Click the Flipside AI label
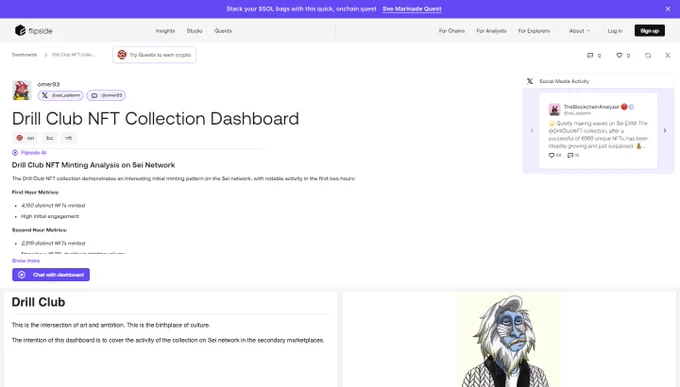Screen dimensions: 680x387 tap(29, 153)
